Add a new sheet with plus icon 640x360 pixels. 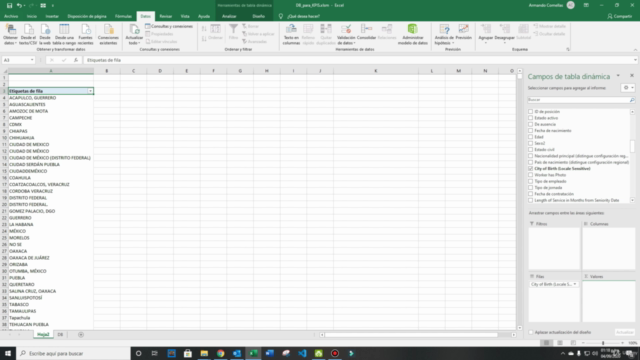[x=81, y=335]
